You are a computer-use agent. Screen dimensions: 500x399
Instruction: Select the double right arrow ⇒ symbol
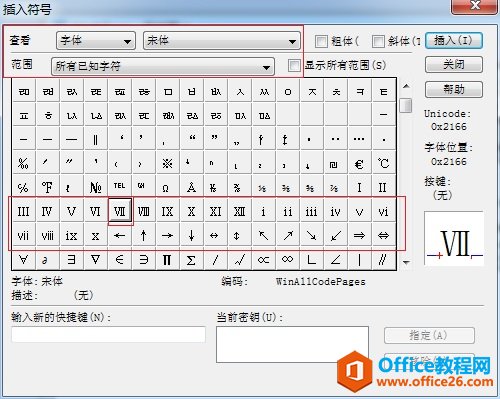(x=360, y=235)
